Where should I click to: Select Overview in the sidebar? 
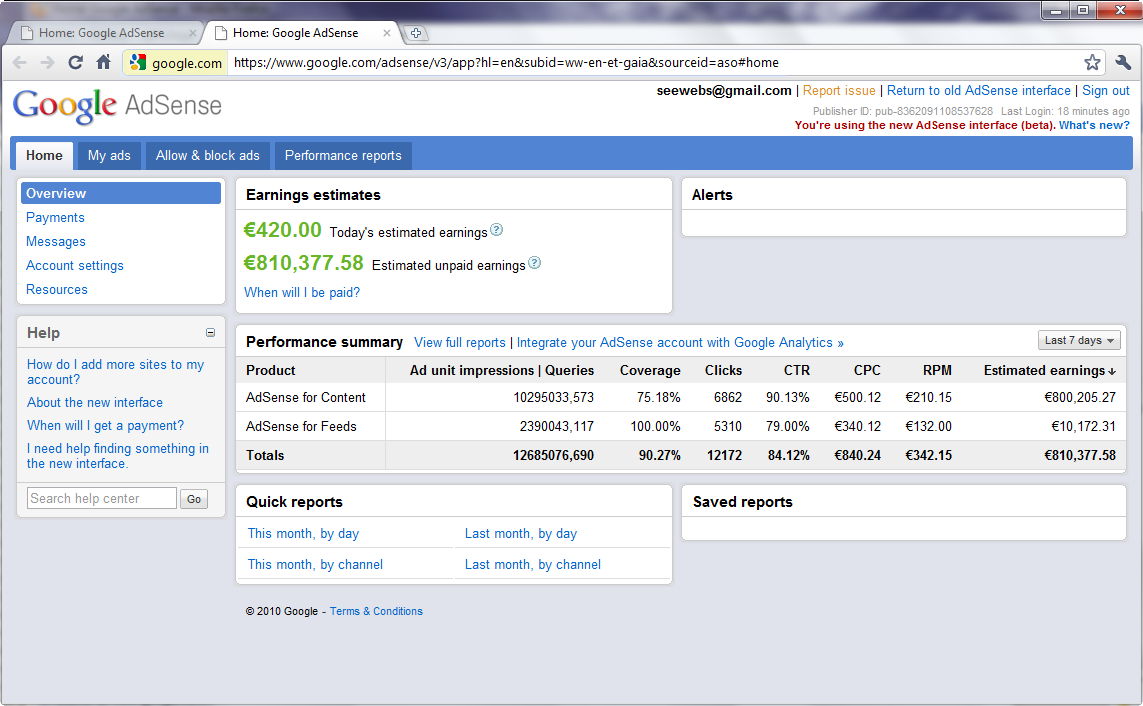tap(121, 193)
